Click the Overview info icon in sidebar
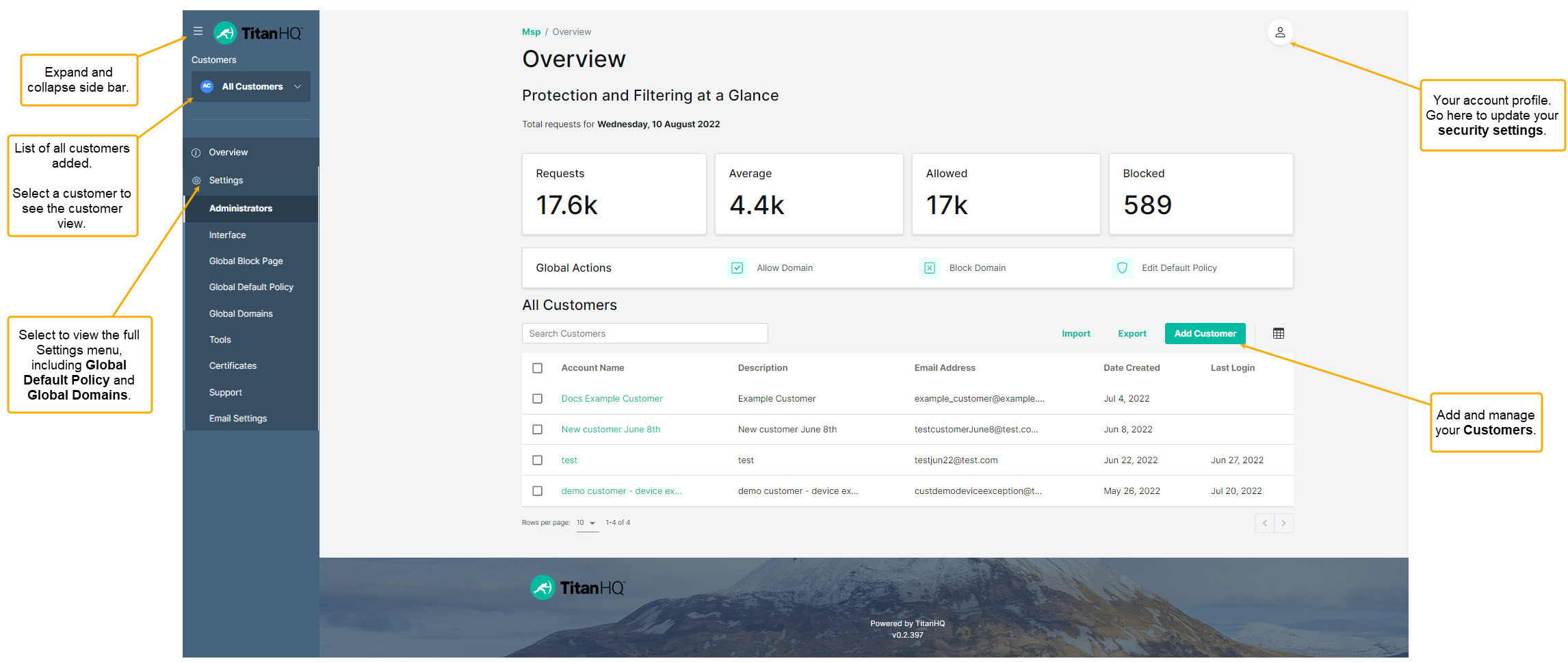This screenshot has height=663, width=1568. coord(196,153)
